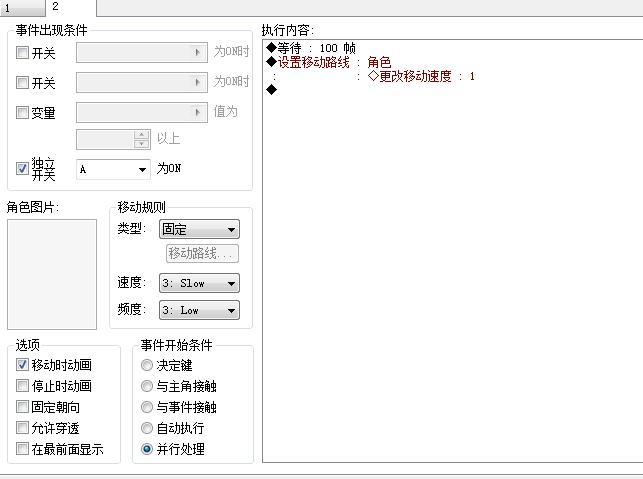This screenshot has height=479, width=643.
Task: Open the 频度 dropdown showing 3: Low
Action: pos(199,310)
